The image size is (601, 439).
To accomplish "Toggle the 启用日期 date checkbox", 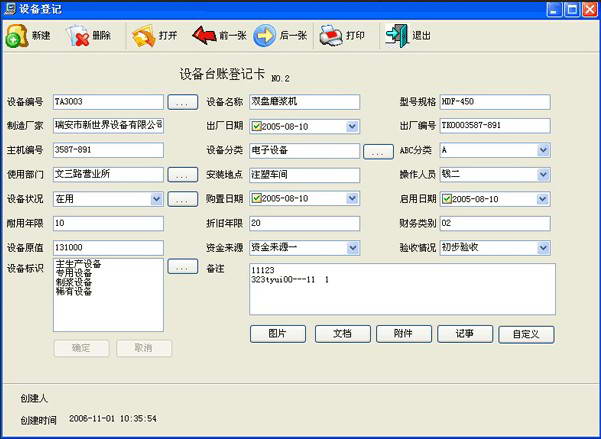I will 447,199.
